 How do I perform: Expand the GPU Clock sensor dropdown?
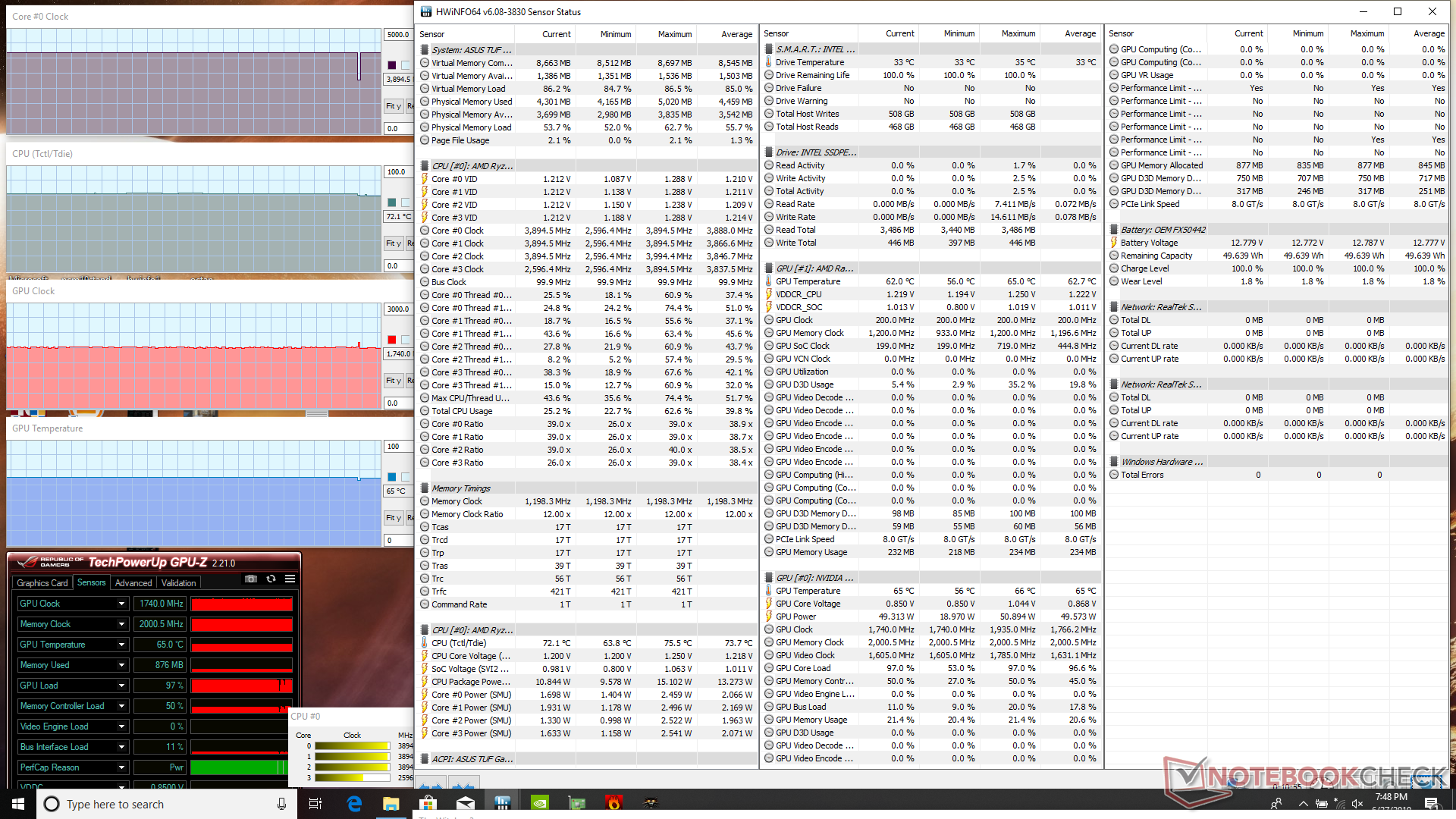(x=121, y=604)
